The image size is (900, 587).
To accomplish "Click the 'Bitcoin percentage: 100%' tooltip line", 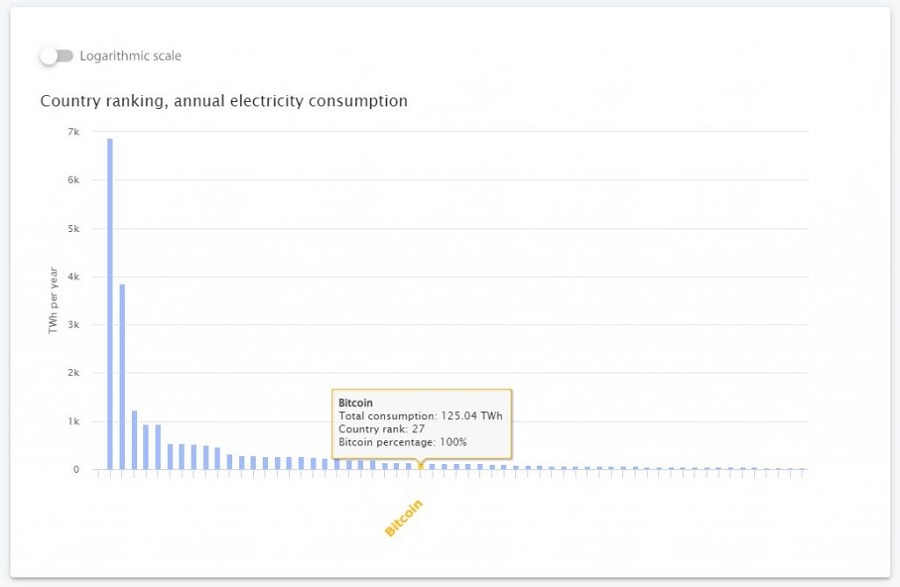I will click(403, 441).
